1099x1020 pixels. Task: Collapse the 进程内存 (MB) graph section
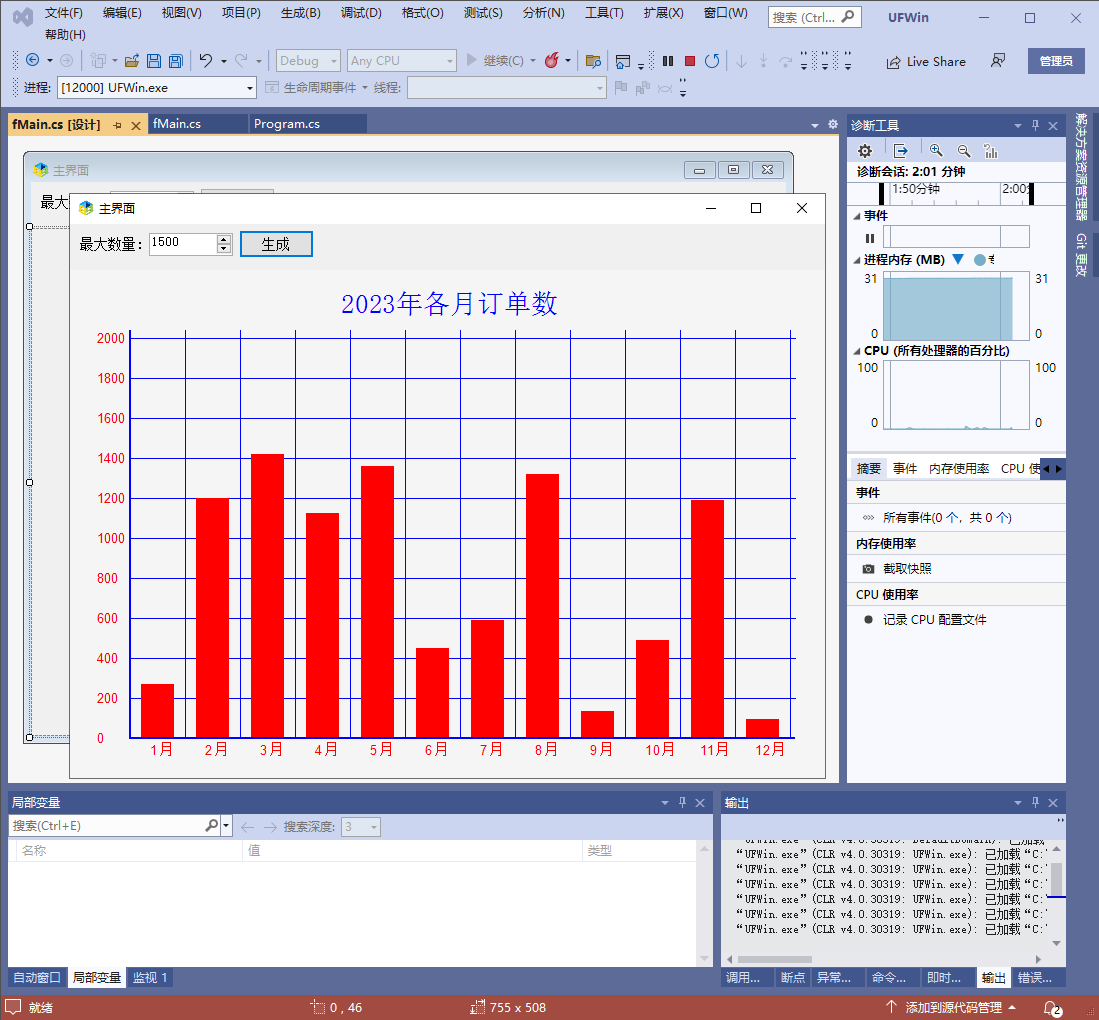click(856, 260)
